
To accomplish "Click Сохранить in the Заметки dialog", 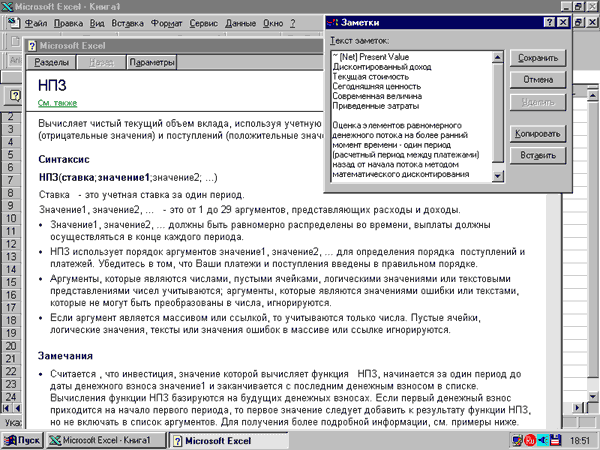I will (538, 58).
